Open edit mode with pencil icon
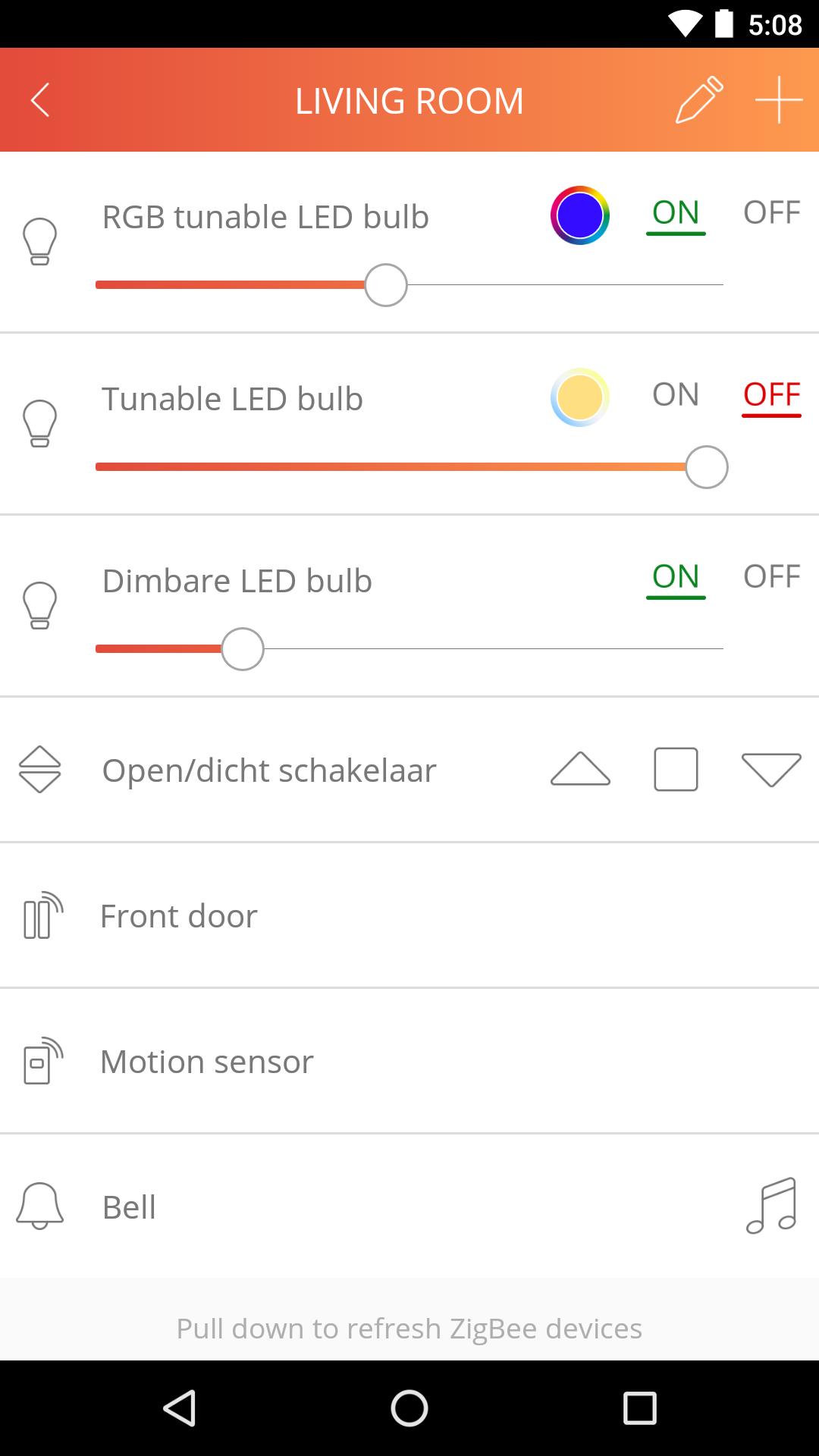This screenshot has width=819, height=1456. point(699,100)
